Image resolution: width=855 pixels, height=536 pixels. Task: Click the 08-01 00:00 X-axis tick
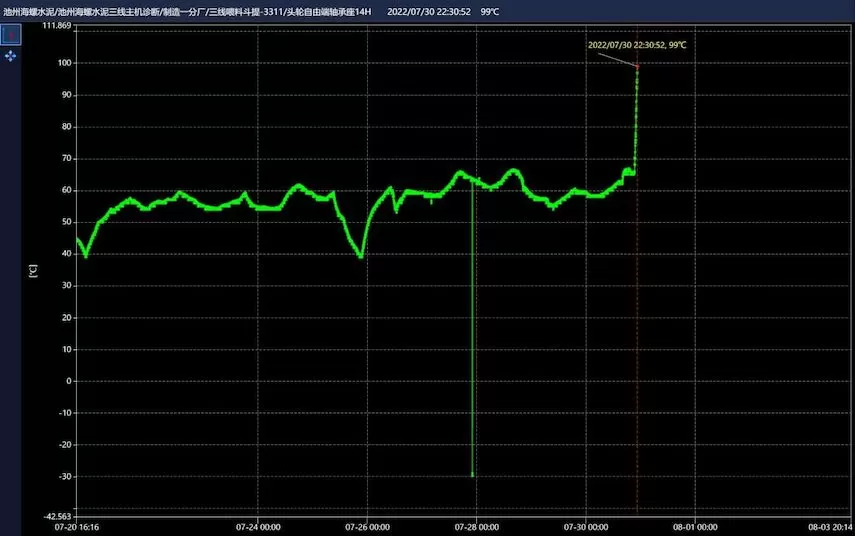[694, 526]
